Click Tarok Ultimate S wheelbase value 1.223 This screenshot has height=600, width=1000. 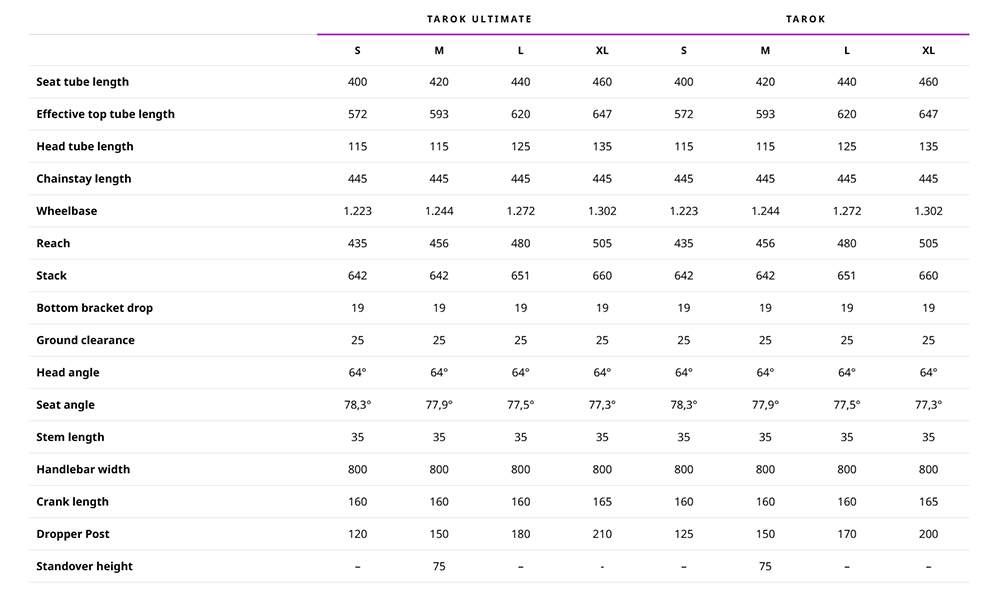[x=357, y=211]
